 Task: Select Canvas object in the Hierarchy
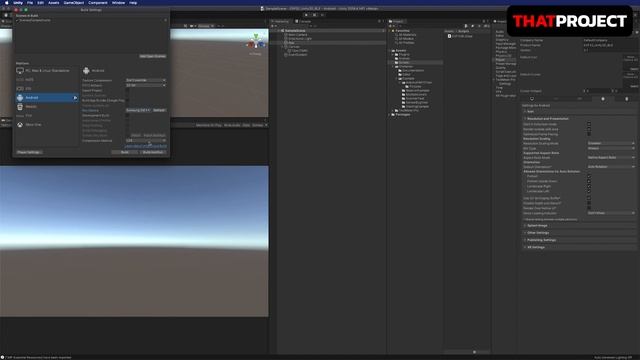[293, 47]
